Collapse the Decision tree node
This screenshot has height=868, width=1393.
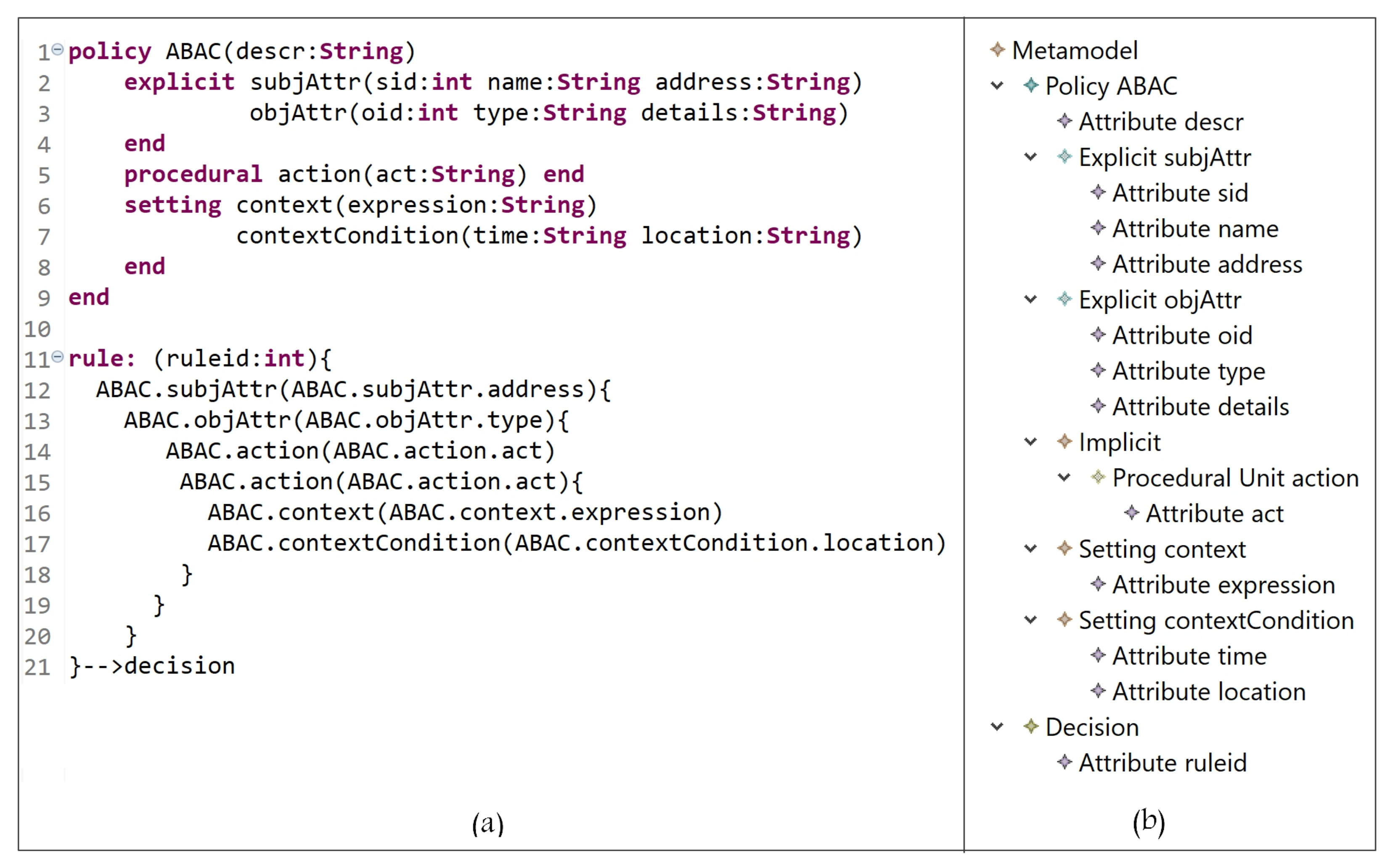[x=997, y=726]
